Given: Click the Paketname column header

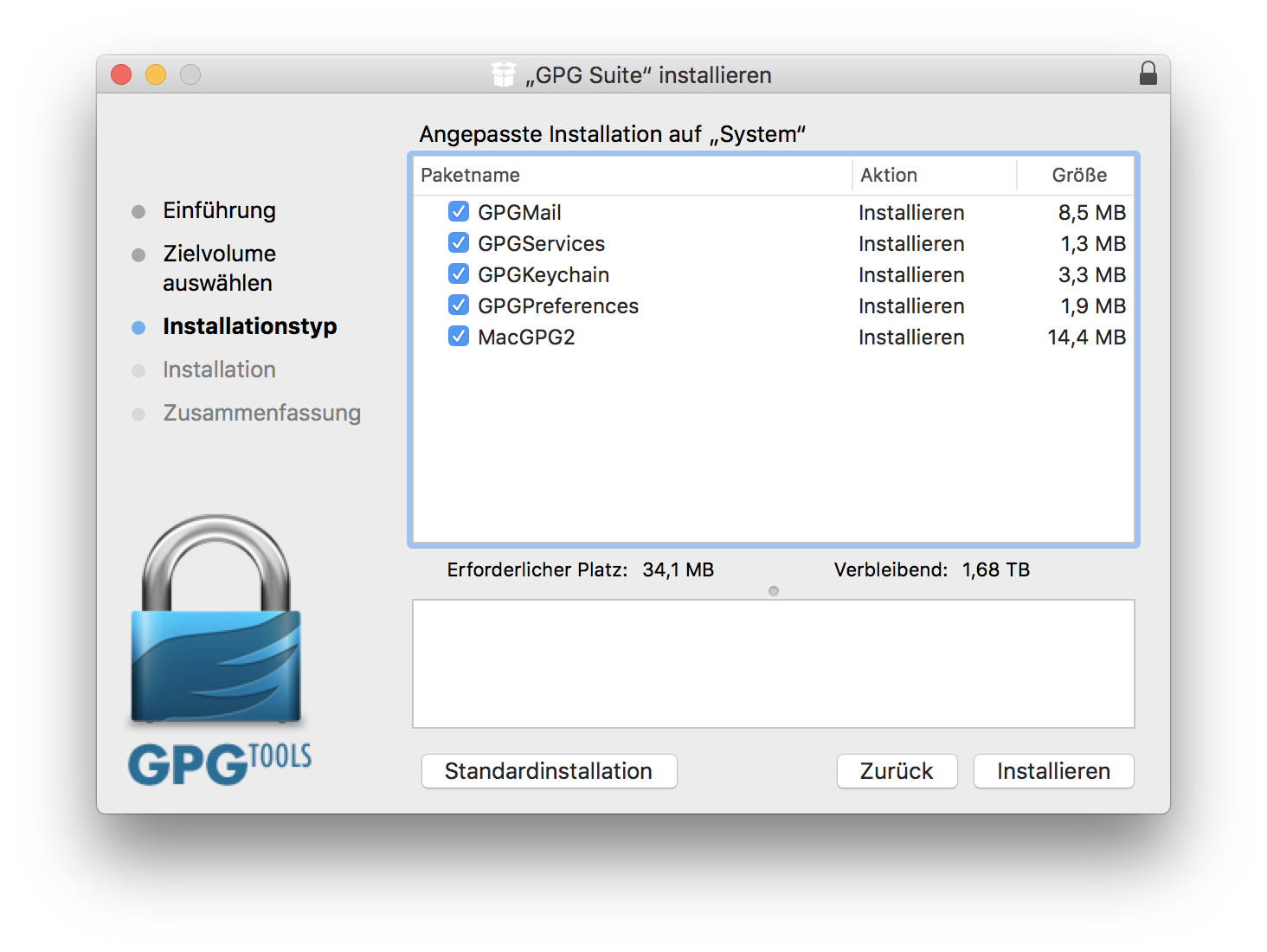Looking at the screenshot, I should click(633, 175).
